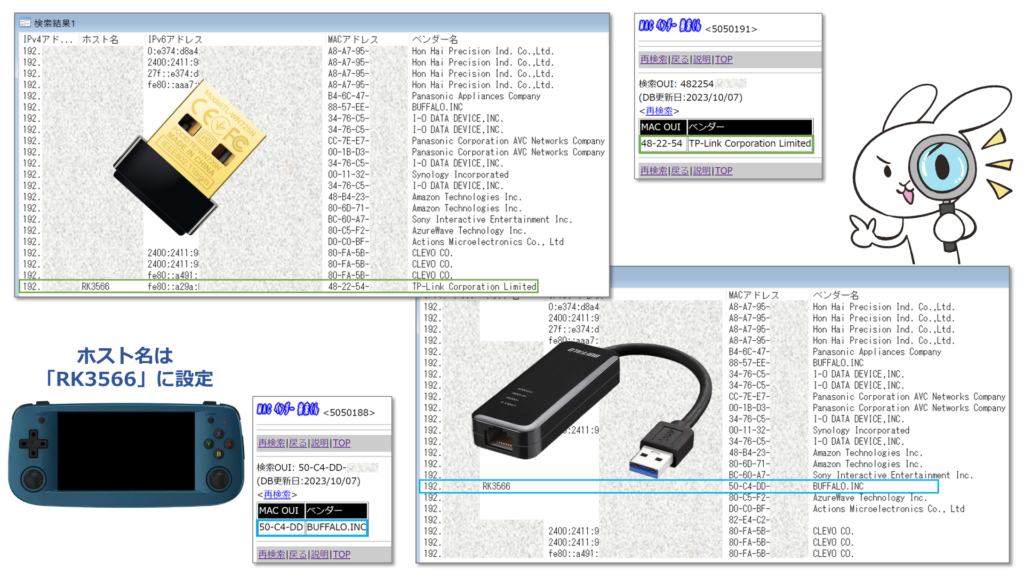Select Actions Microelectronics Co., Ltd in 検索結果1 window
This screenshot has width=1024, height=576.
point(487,242)
